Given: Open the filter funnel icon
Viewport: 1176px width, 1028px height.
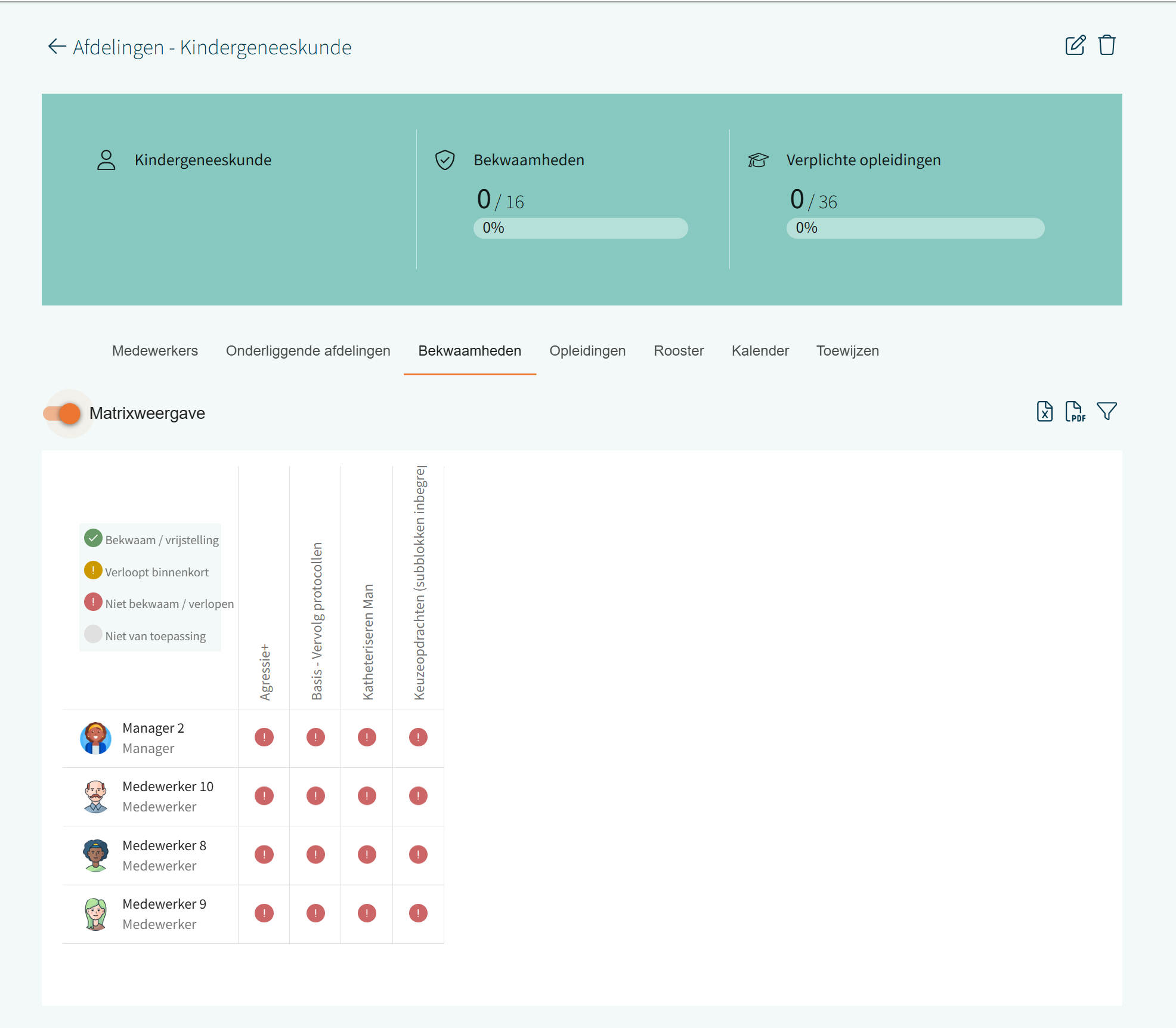Looking at the screenshot, I should (1107, 412).
